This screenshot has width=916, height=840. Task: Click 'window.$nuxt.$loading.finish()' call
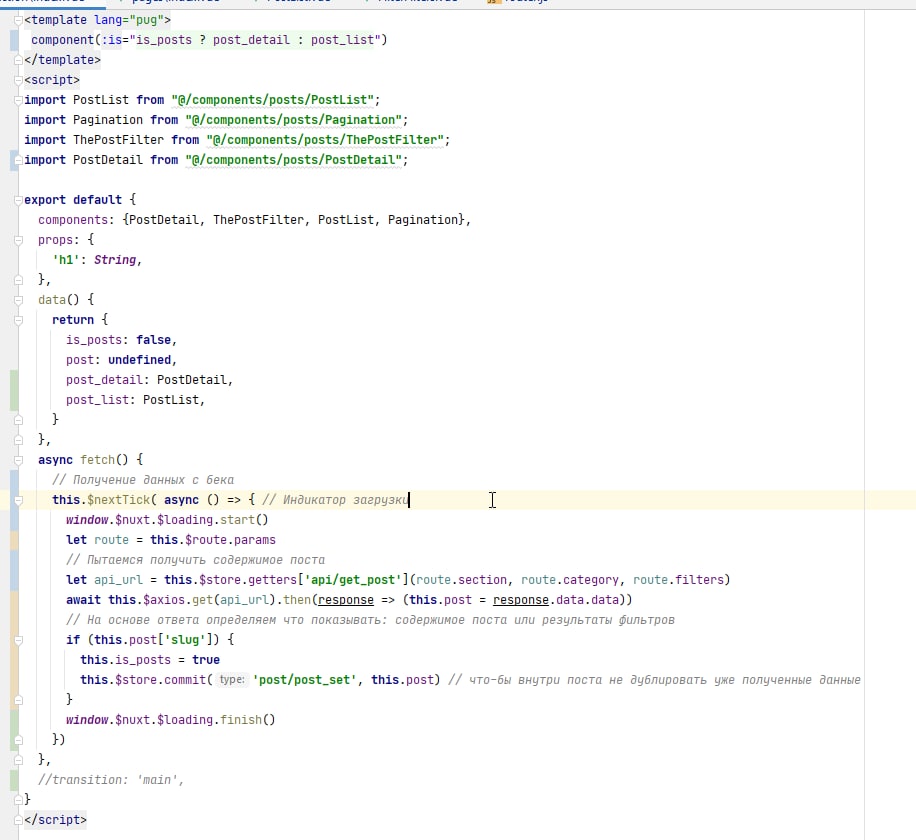[171, 720]
